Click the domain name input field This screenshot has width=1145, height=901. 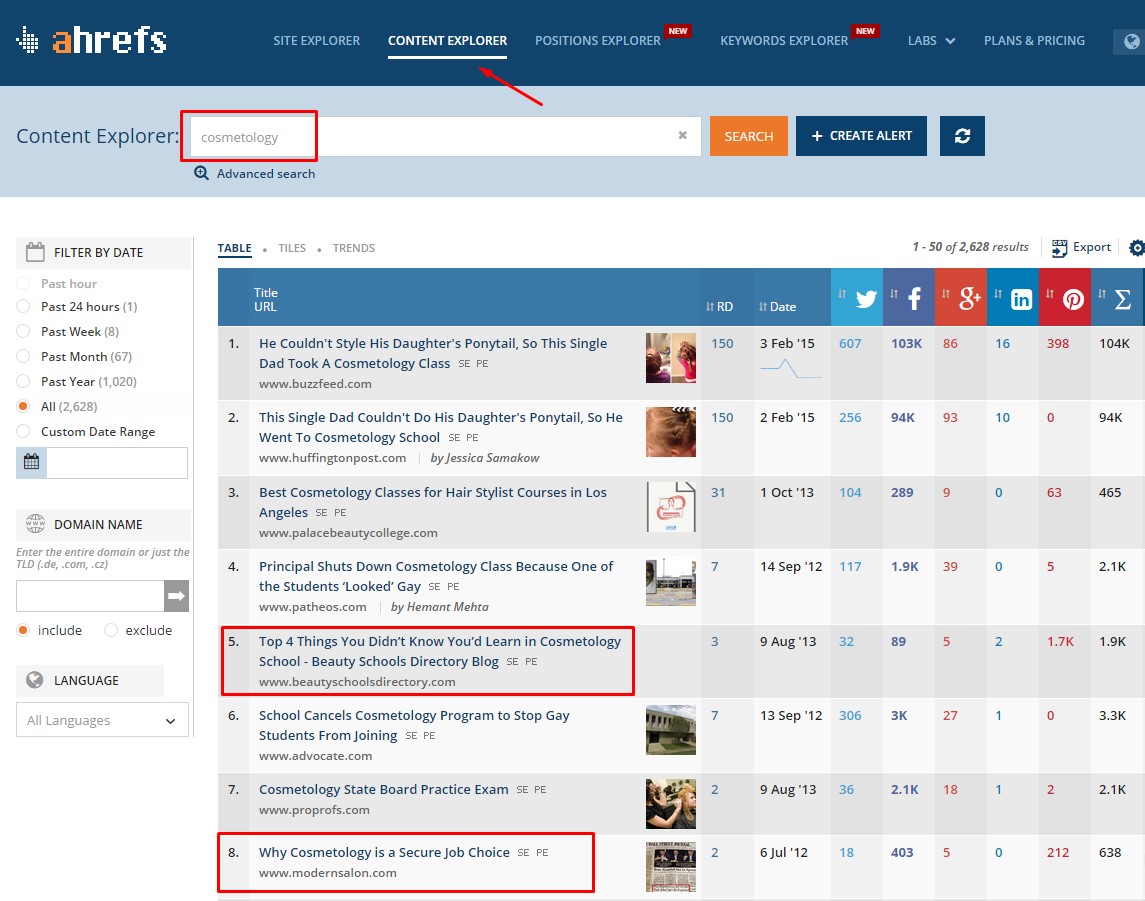coord(90,596)
